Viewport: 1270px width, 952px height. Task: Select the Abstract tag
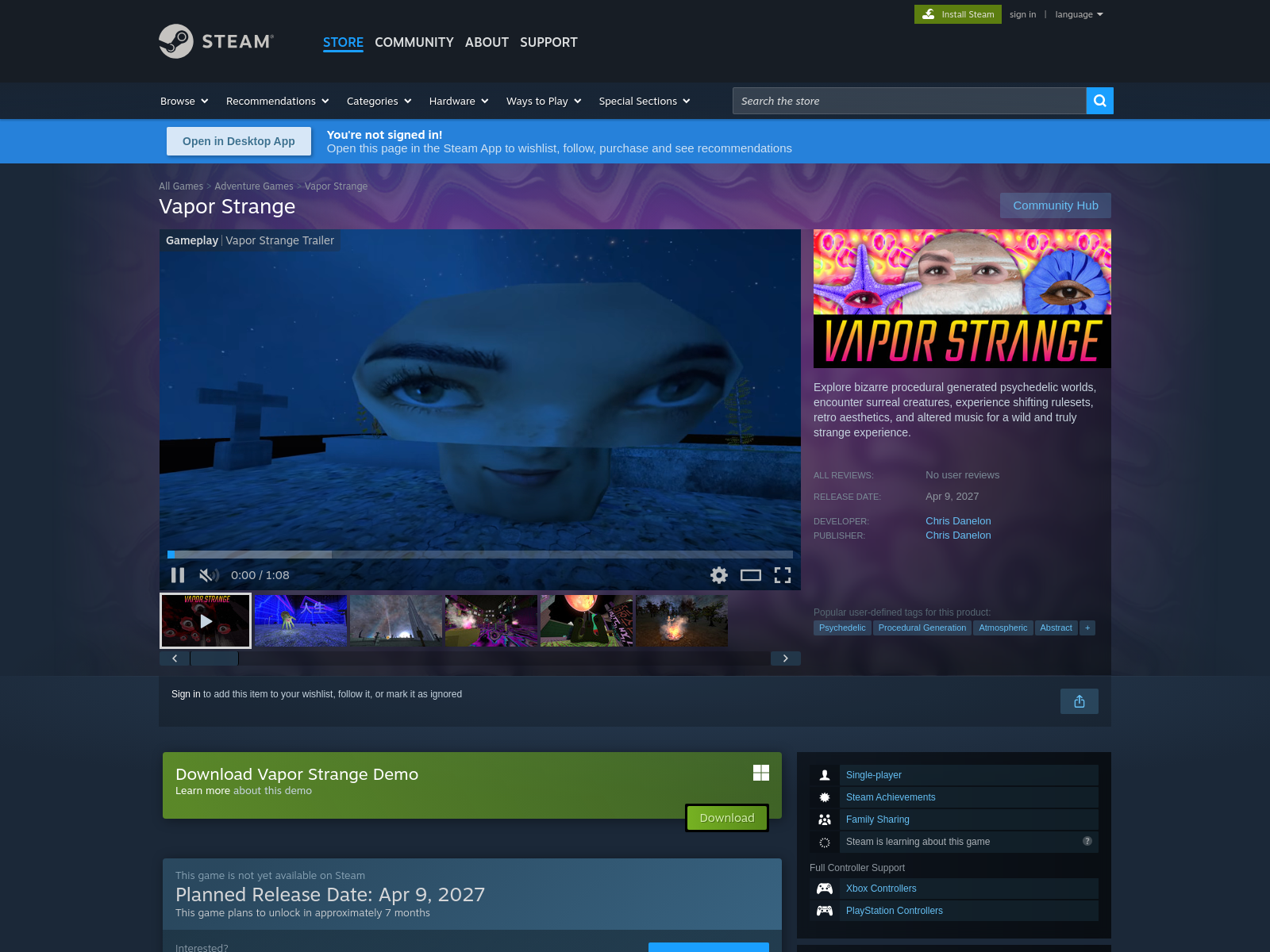coord(1056,628)
